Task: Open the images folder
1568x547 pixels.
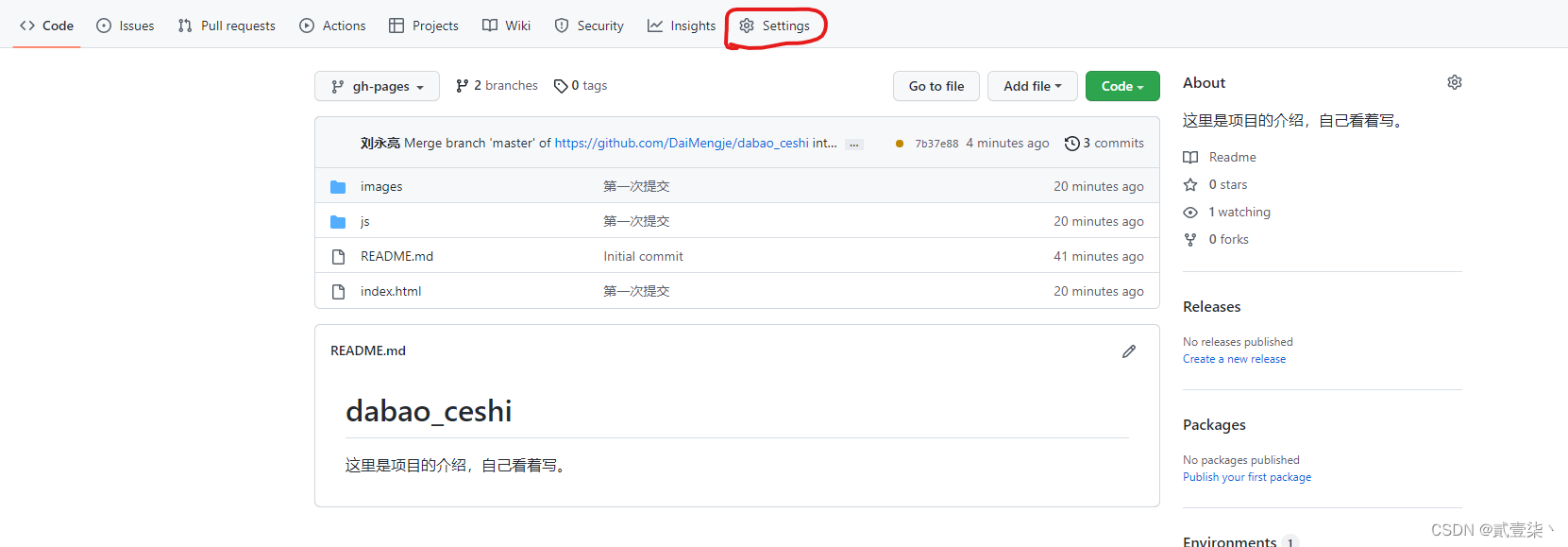Action: [x=381, y=186]
